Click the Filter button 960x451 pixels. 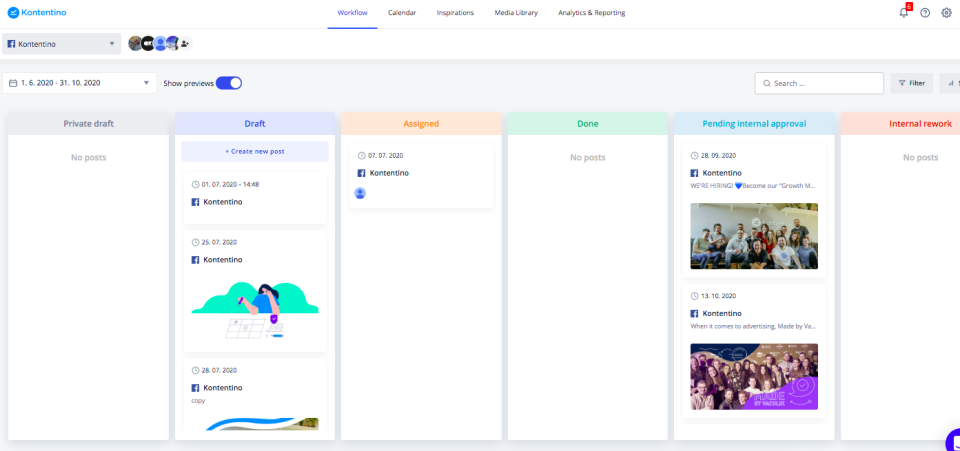tap(912, 83)
